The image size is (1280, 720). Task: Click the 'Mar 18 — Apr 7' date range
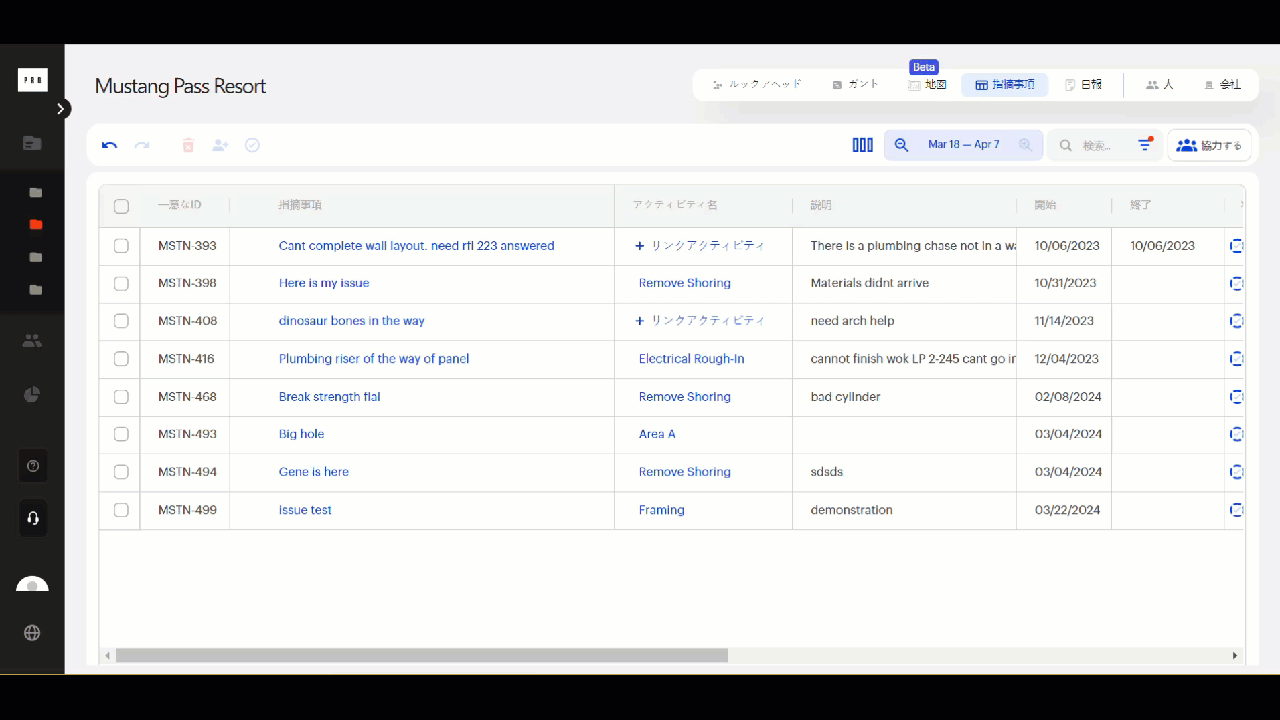(963, 145)
